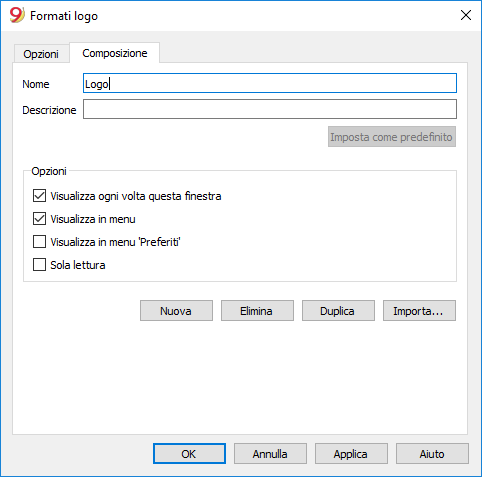
Task: Focus the Descrizione input field
Action: click(270, 109)
